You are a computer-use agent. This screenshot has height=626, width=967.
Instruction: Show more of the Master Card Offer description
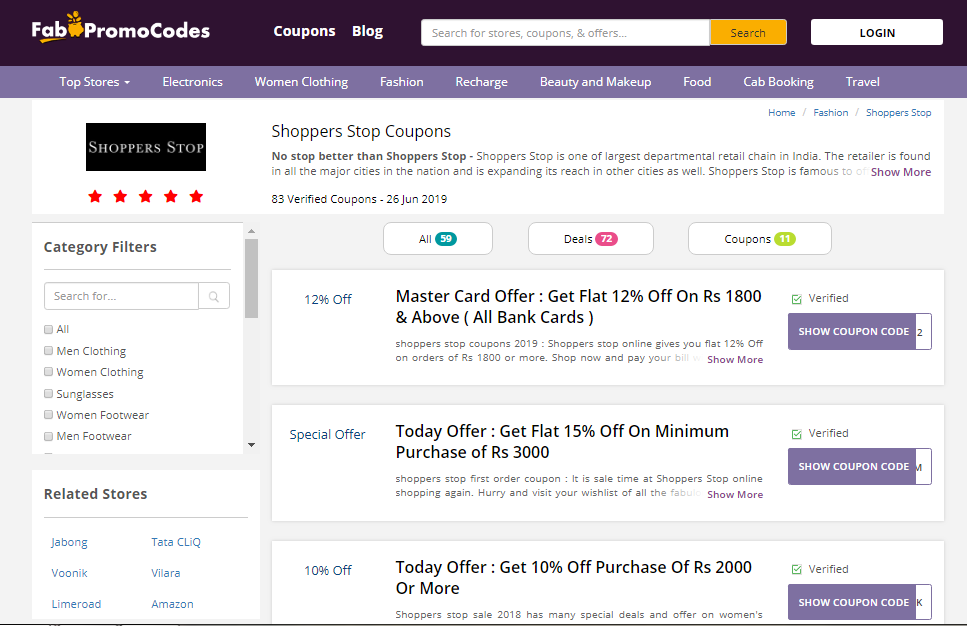[x=735, y=360]
